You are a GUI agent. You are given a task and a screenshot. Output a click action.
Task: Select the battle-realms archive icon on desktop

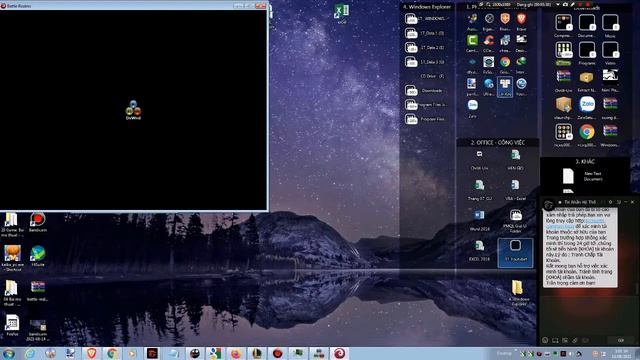coord(38,291)
